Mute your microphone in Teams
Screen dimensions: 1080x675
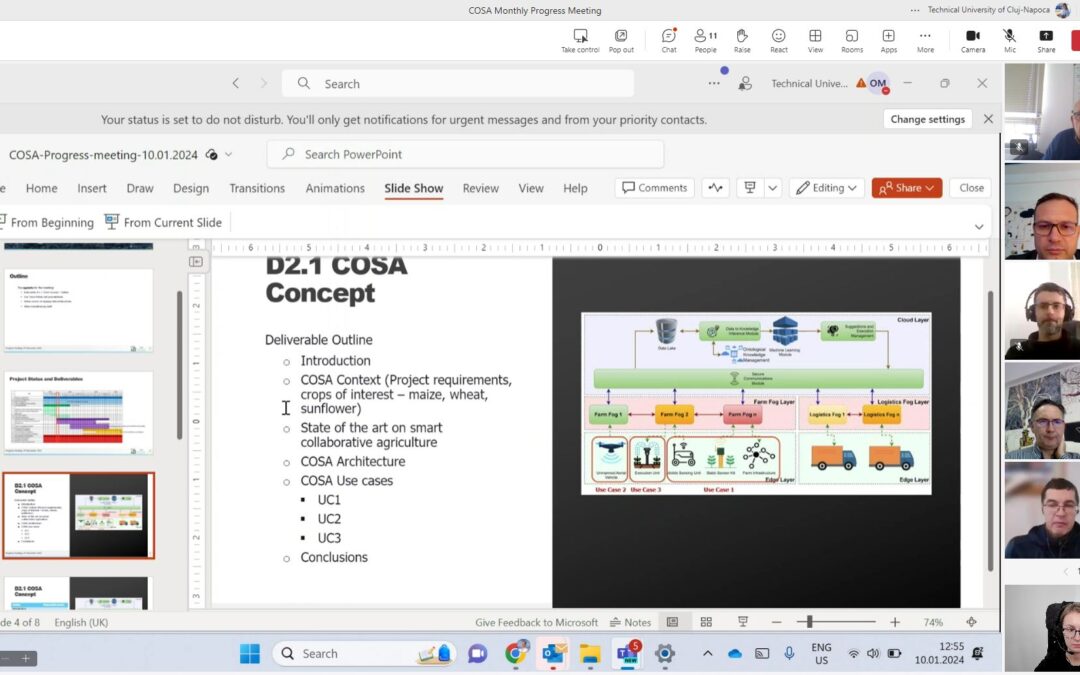[1009, 38]
